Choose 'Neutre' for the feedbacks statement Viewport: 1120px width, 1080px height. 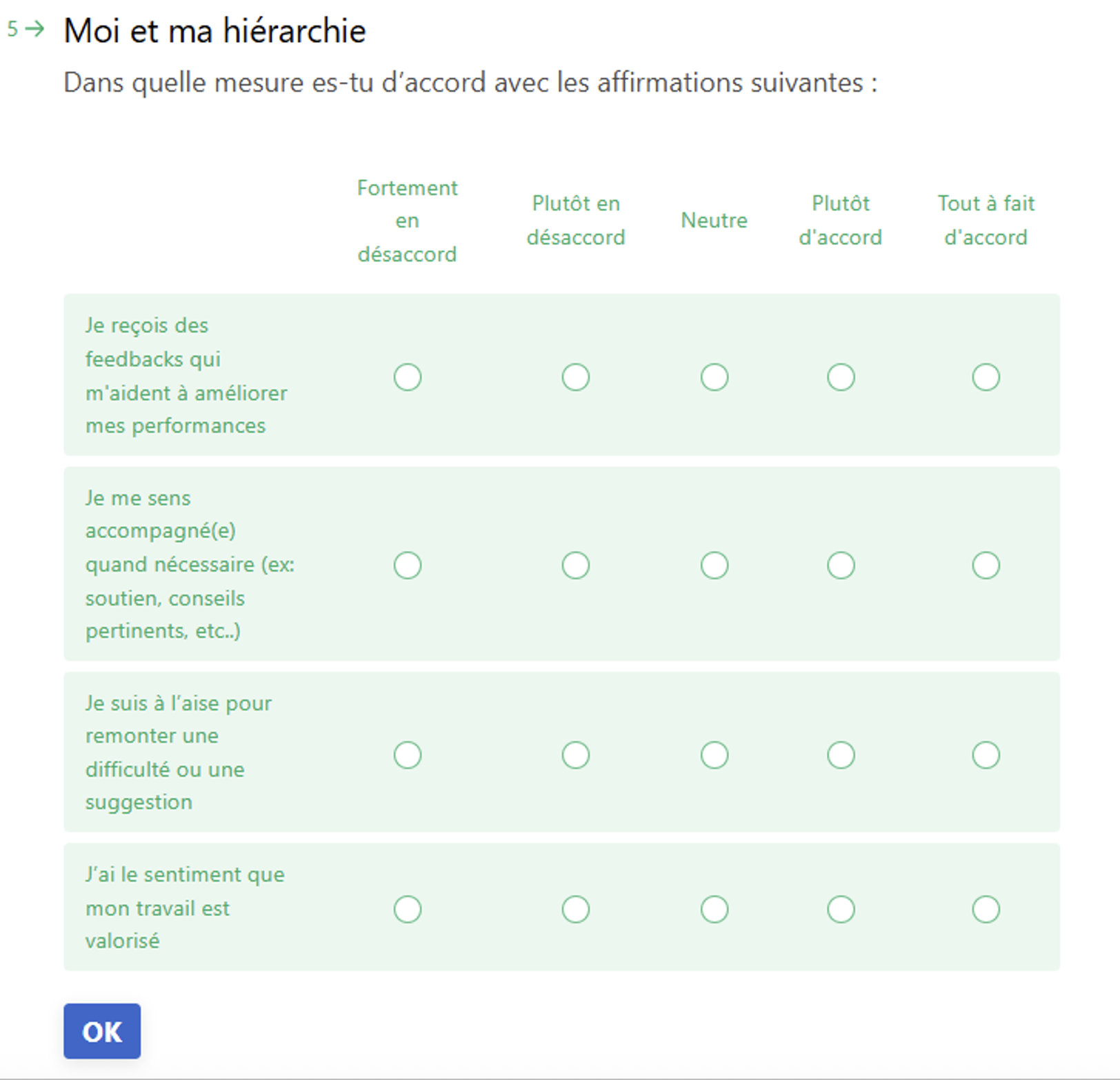coord(714,377)
